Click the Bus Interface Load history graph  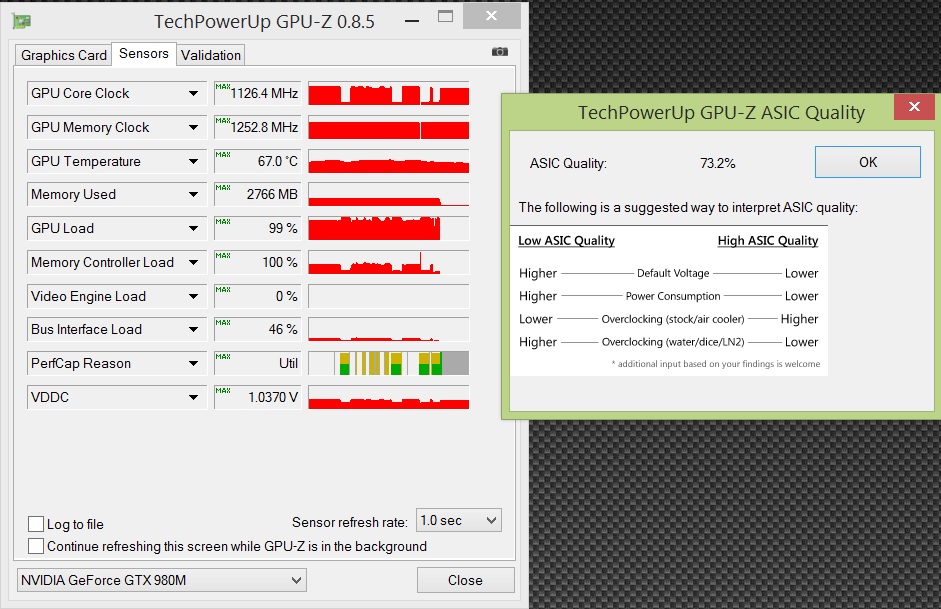click(389, 329)
